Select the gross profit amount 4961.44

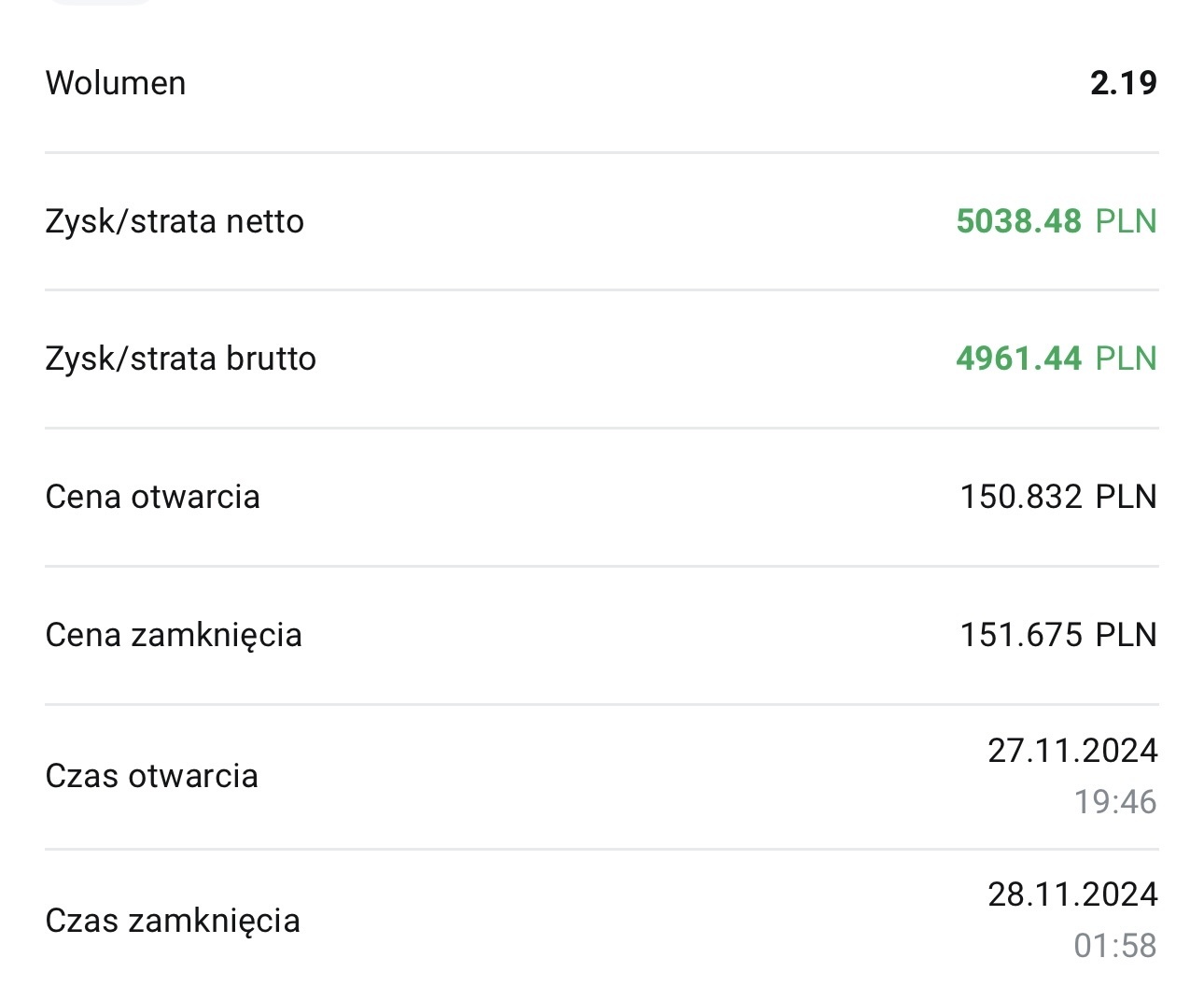tap(1018, 359)
